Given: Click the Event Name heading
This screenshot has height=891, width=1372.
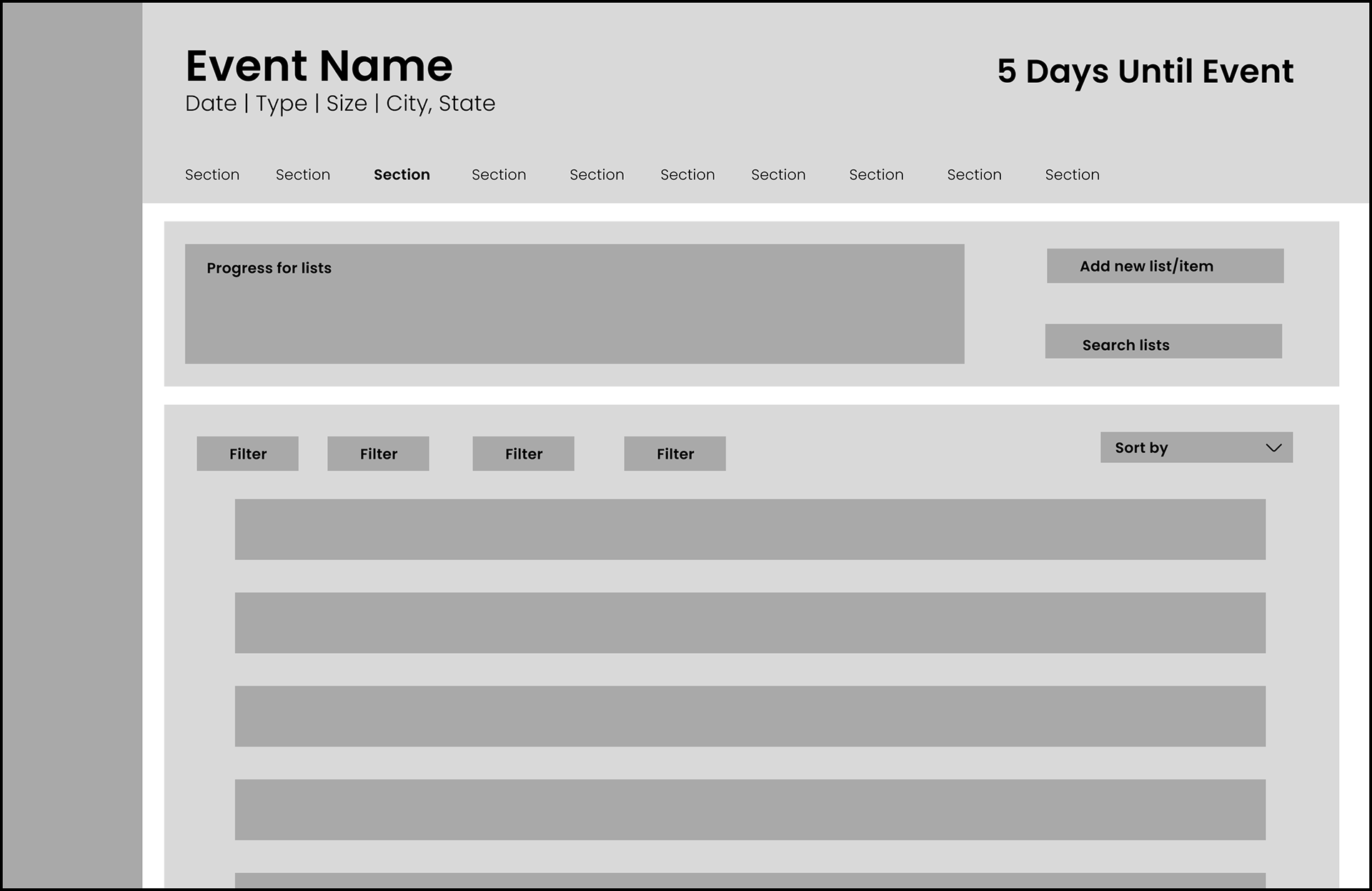Looking at the screenshot, I should pos(319,66).
